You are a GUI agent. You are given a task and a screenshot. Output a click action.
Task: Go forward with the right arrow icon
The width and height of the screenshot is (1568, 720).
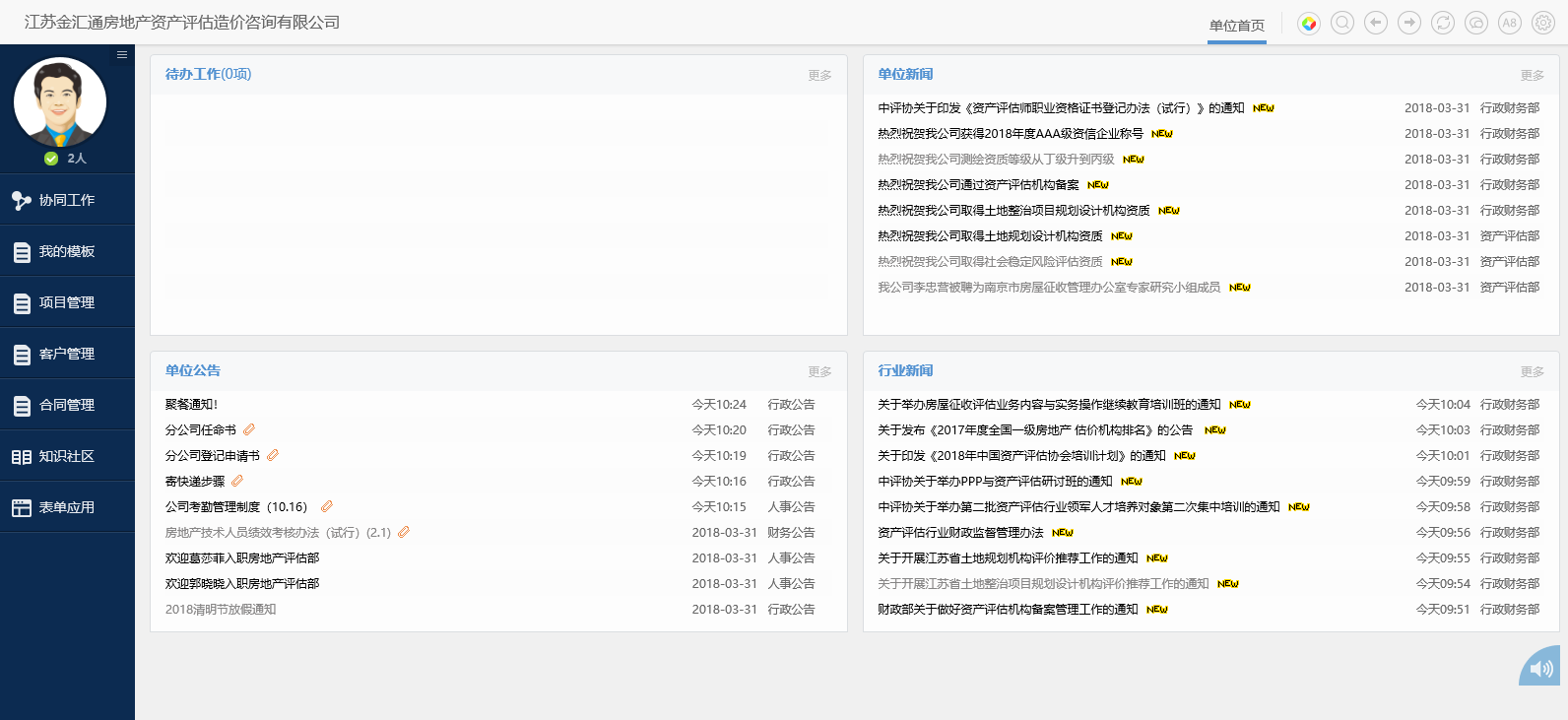click(1409, 24)
